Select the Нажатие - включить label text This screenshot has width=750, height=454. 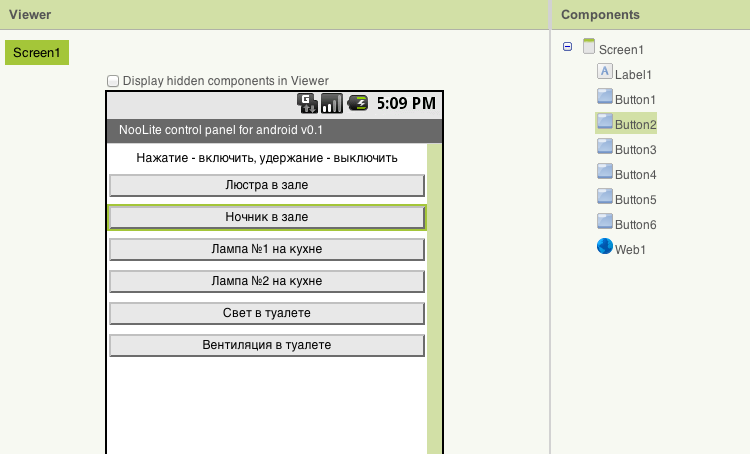(x=267, y=158)
